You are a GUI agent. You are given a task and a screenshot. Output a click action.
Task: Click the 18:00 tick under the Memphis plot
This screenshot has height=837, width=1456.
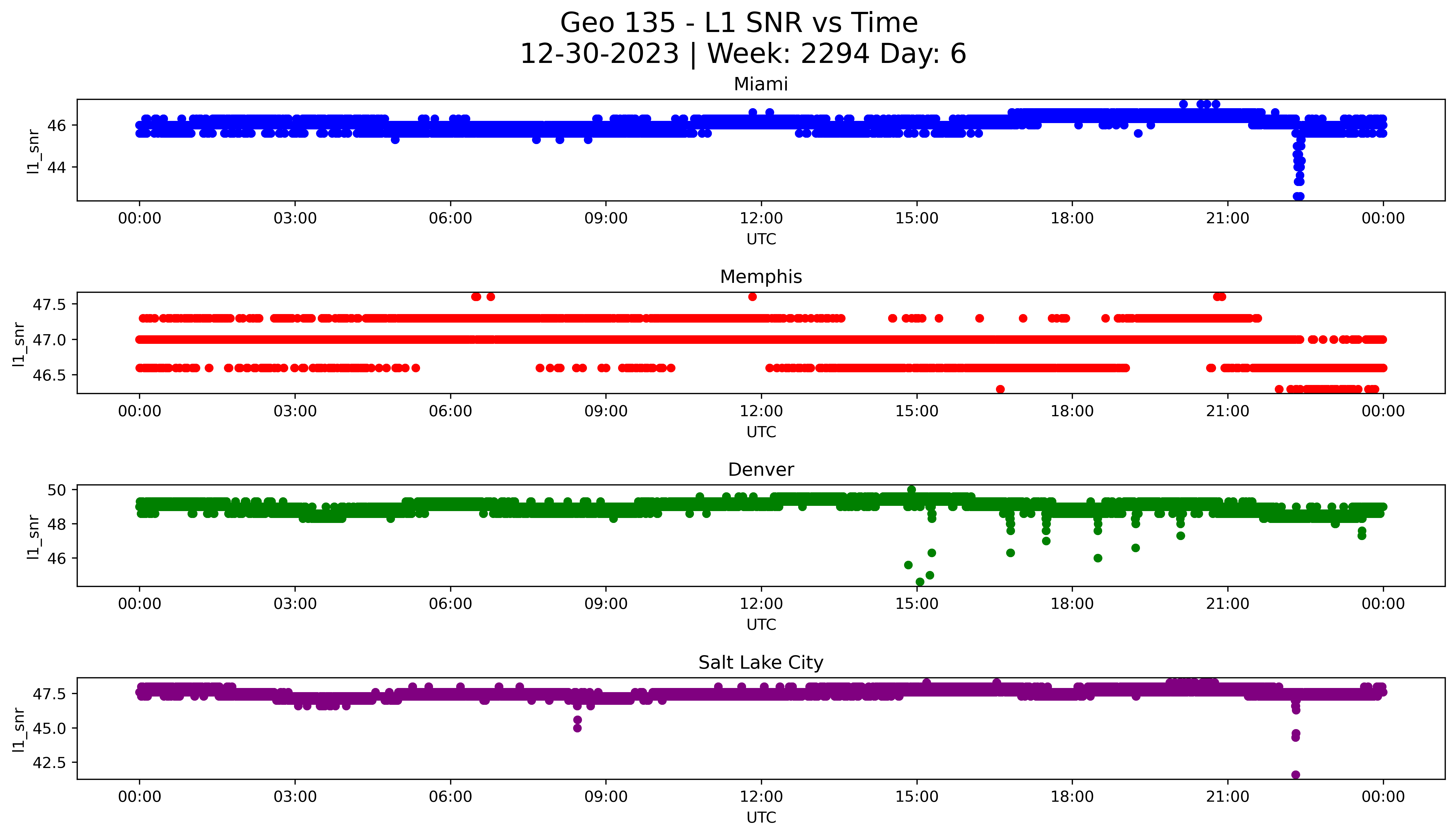[1072, 411]
